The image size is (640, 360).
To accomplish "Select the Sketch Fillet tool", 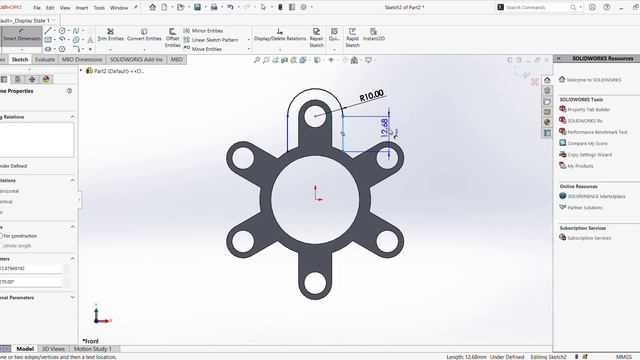I will (x=76, y=49).
